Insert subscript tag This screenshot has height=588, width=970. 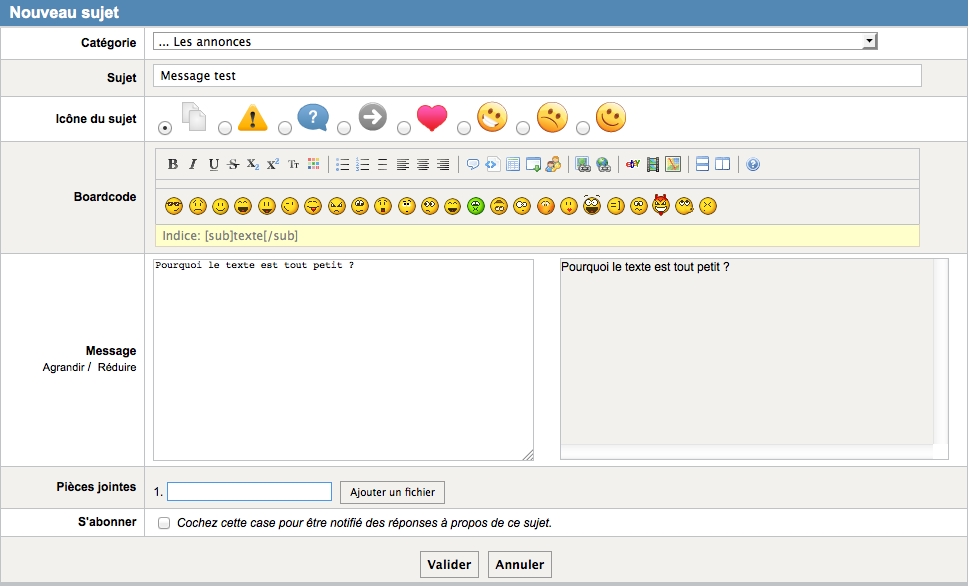point(253,164)
